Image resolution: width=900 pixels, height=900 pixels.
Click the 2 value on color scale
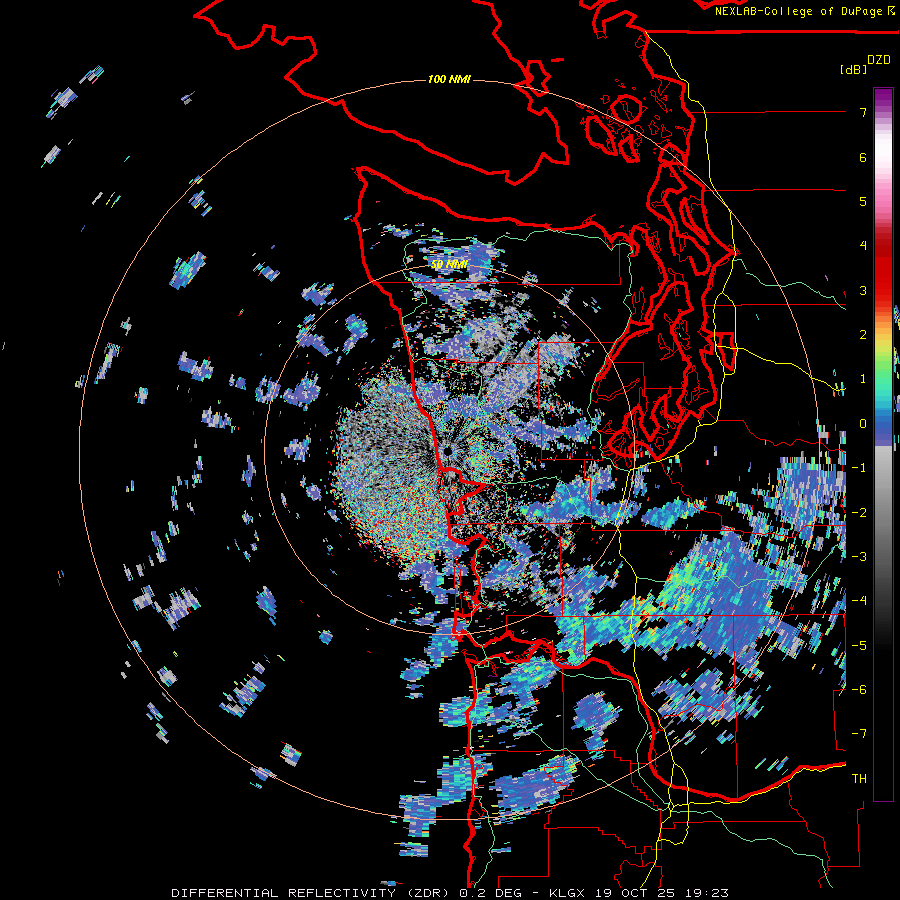[863, 335]
